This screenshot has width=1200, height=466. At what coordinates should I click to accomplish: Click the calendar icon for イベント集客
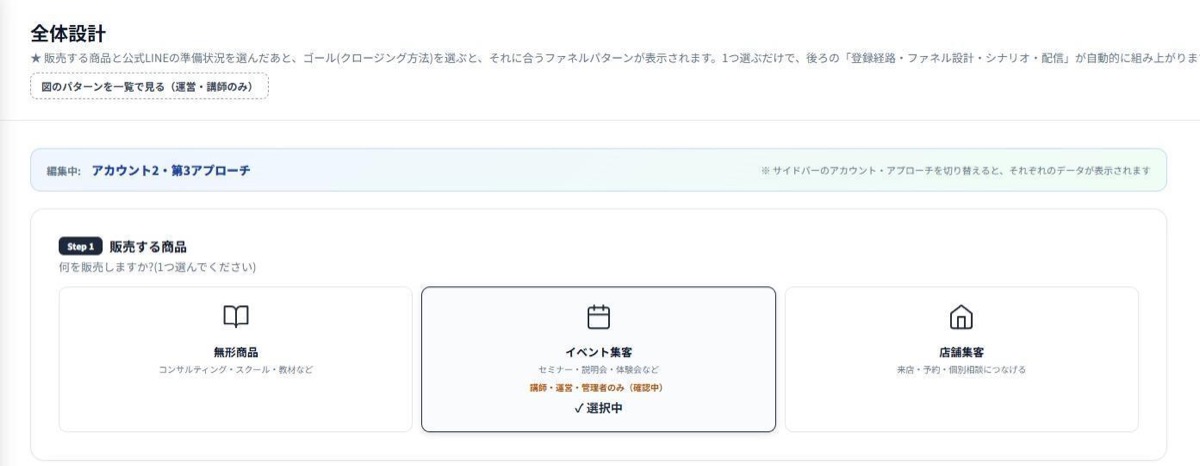click(x=598, y=317)
